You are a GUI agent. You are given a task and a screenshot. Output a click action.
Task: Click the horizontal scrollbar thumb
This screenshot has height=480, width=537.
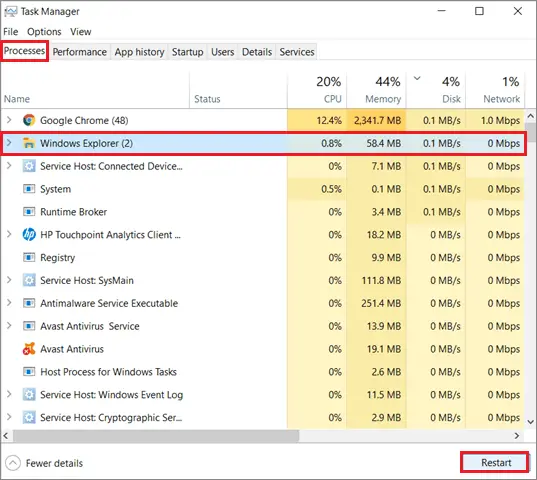(x=156, y=436)
